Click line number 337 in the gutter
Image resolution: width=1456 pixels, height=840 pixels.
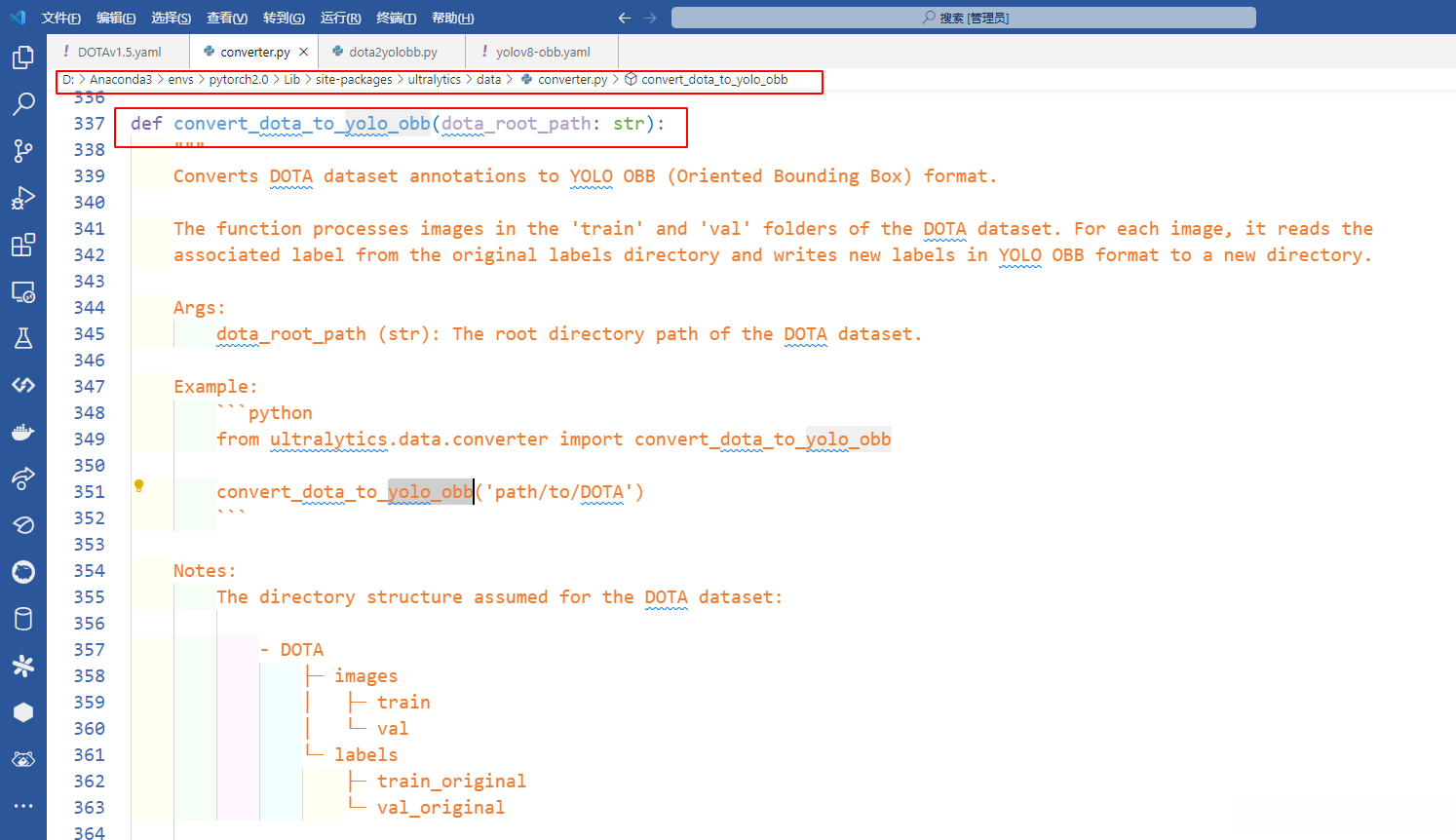[x=89, y=124]
